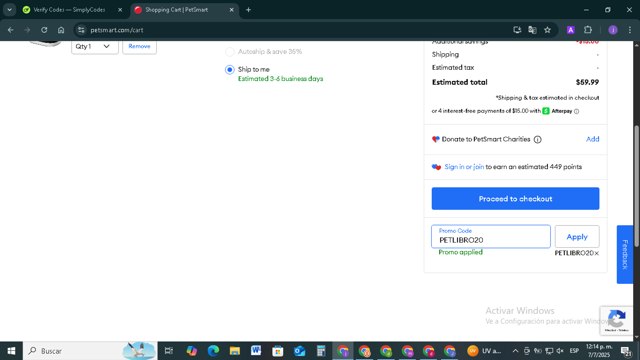
Task: Select Autoship & save 35% option
Action: [230, 51]
